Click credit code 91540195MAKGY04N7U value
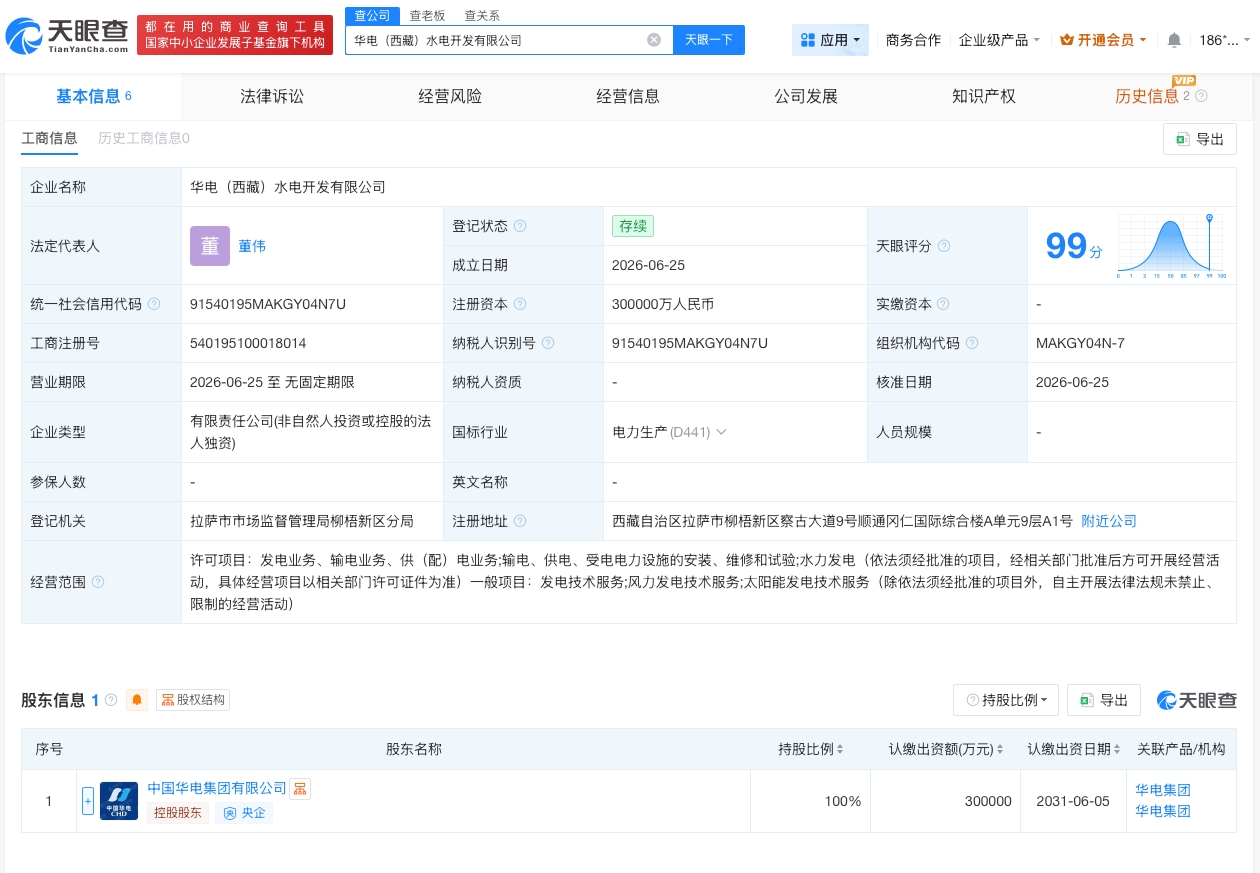Image resolution: width=1260 pixels, height=873 pixels. [268, 304]
